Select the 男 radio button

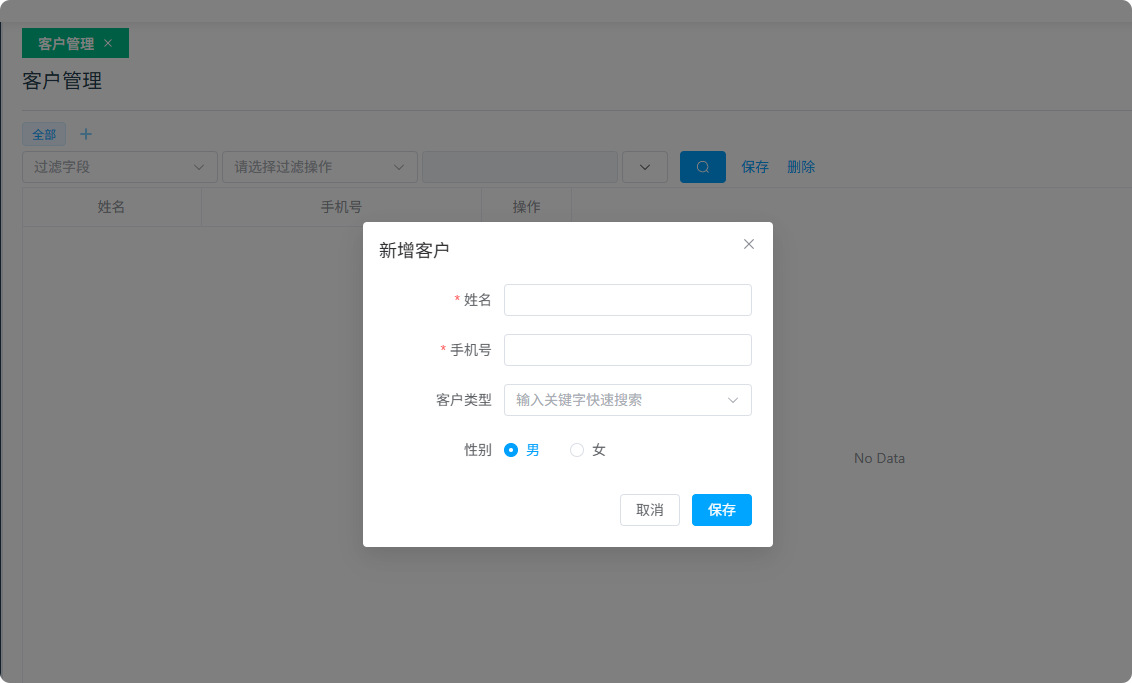(x=511, y=450)
